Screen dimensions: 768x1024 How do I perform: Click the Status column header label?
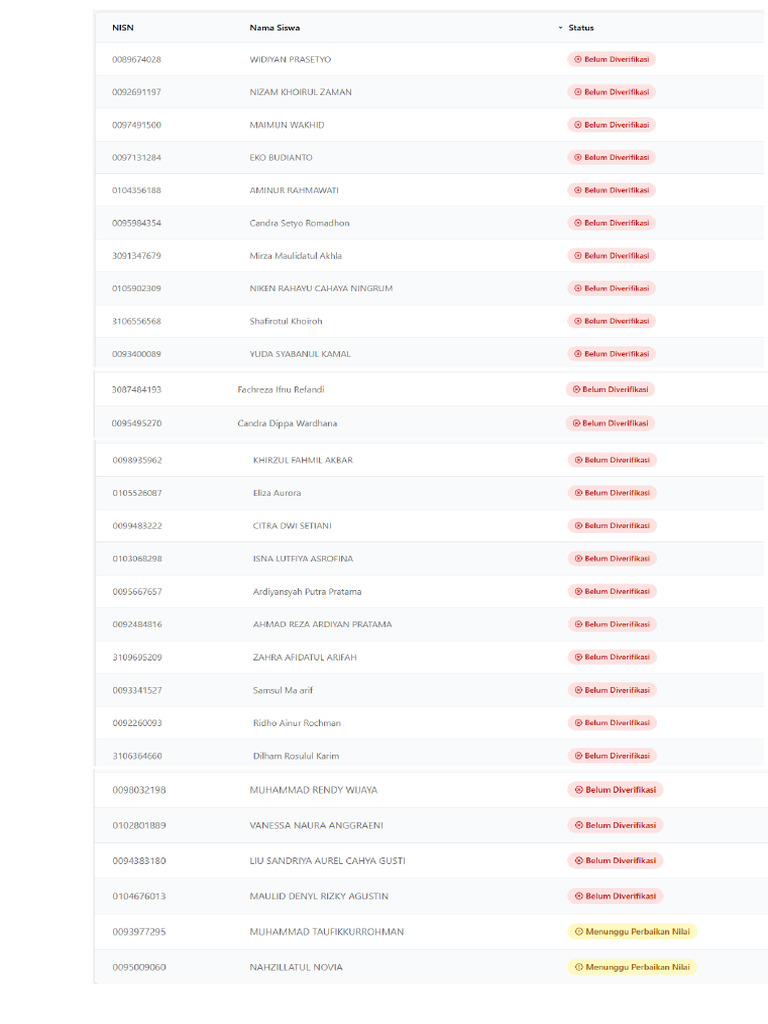(x=581, y=28)
